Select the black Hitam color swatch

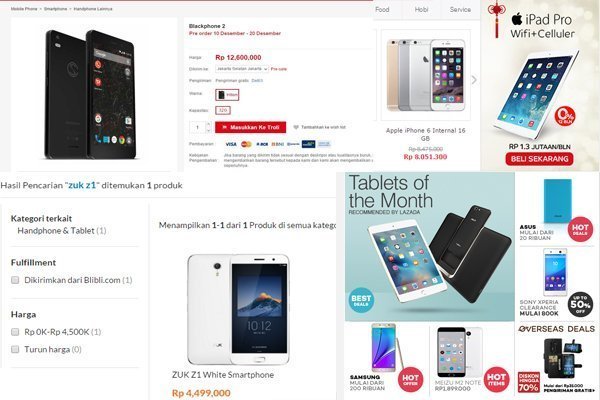point(227,95)
